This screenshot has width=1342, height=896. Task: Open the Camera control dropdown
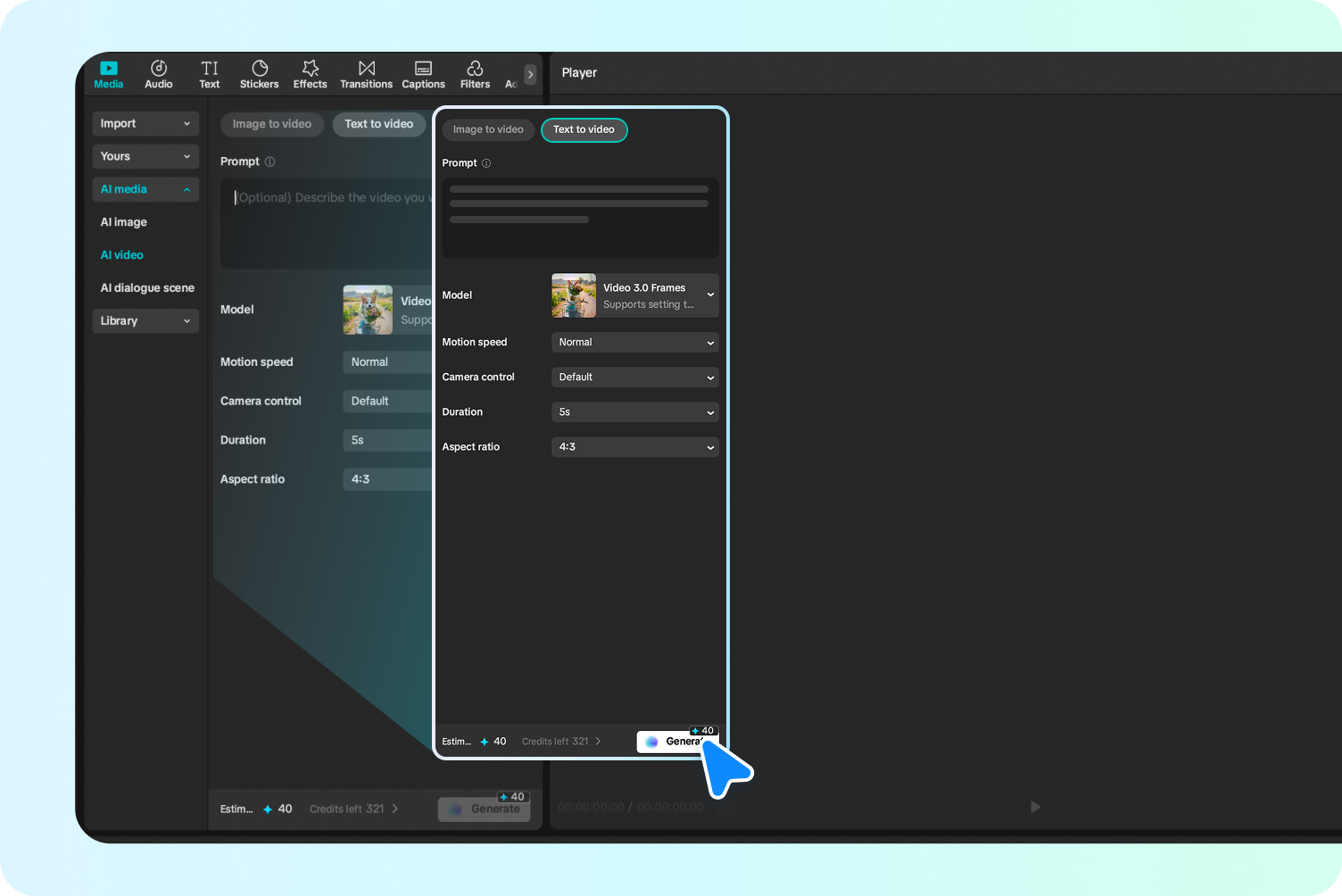pos(634,377)
